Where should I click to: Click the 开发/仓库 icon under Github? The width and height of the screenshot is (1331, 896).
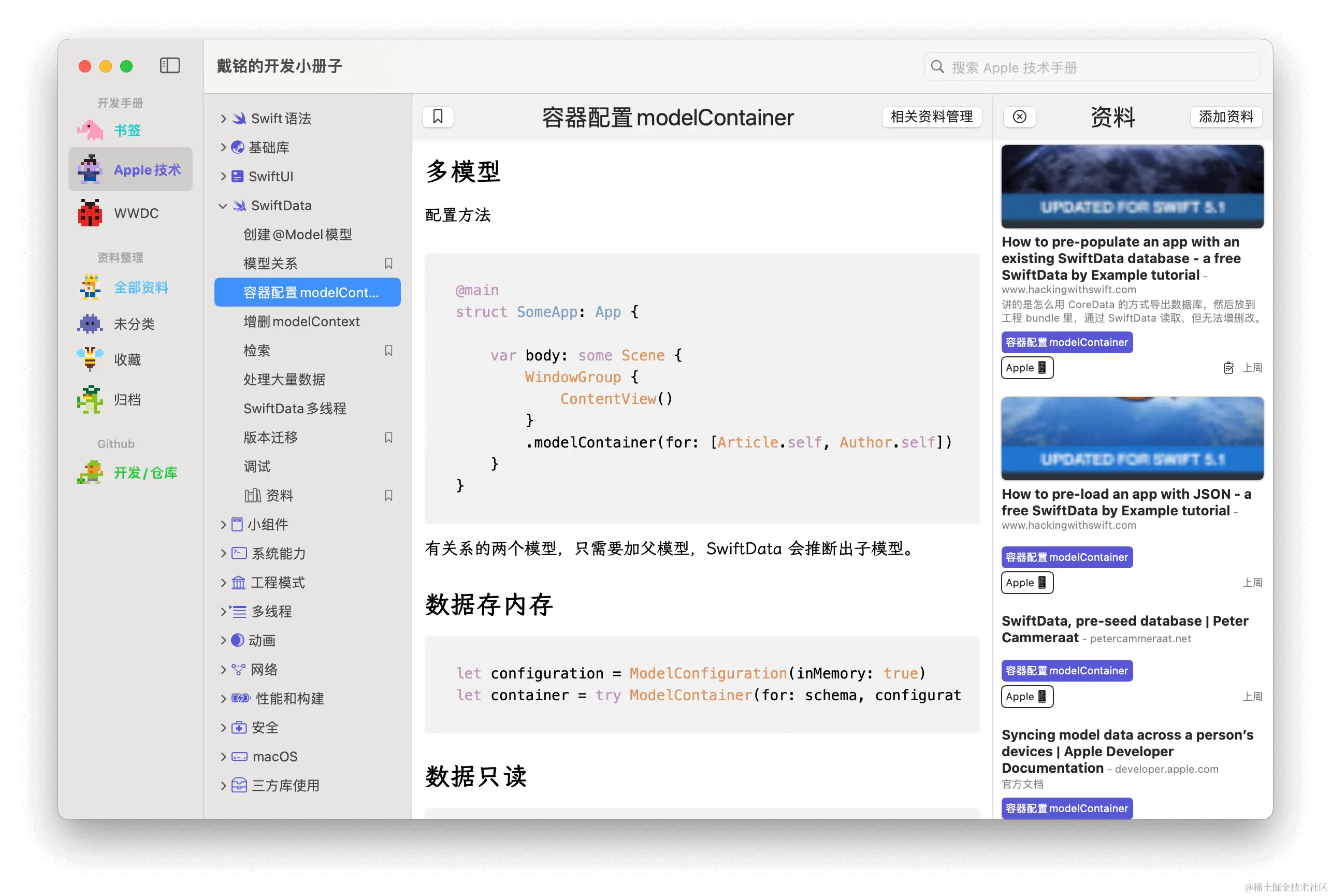90,472
